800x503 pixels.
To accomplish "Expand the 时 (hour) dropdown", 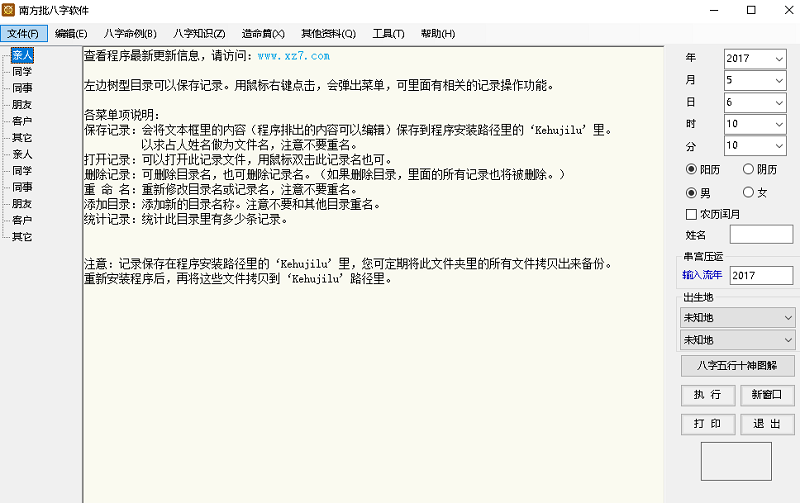I will pos(779,124).
